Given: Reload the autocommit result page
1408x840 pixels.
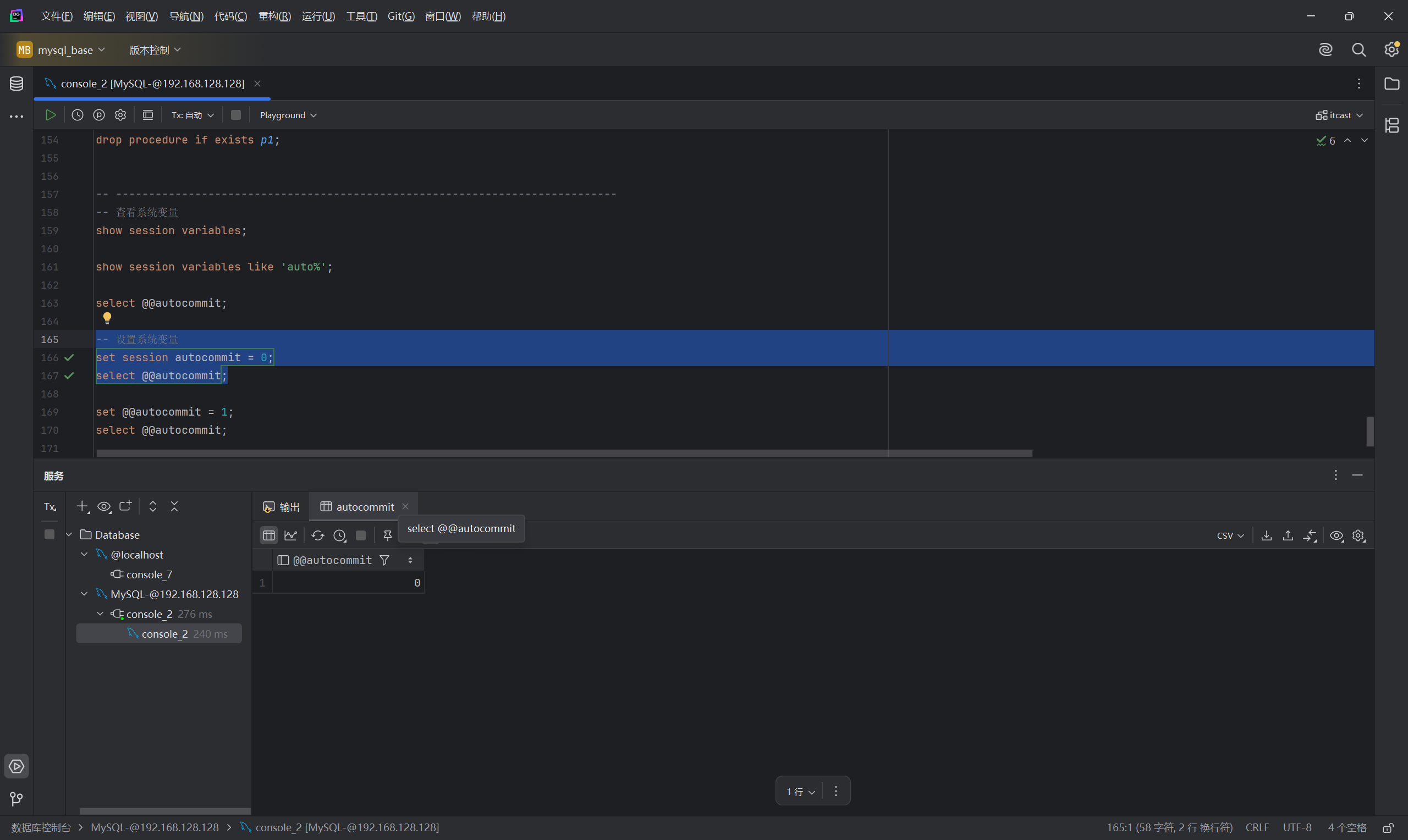Looking at the screenshot, I should point(317,535).
